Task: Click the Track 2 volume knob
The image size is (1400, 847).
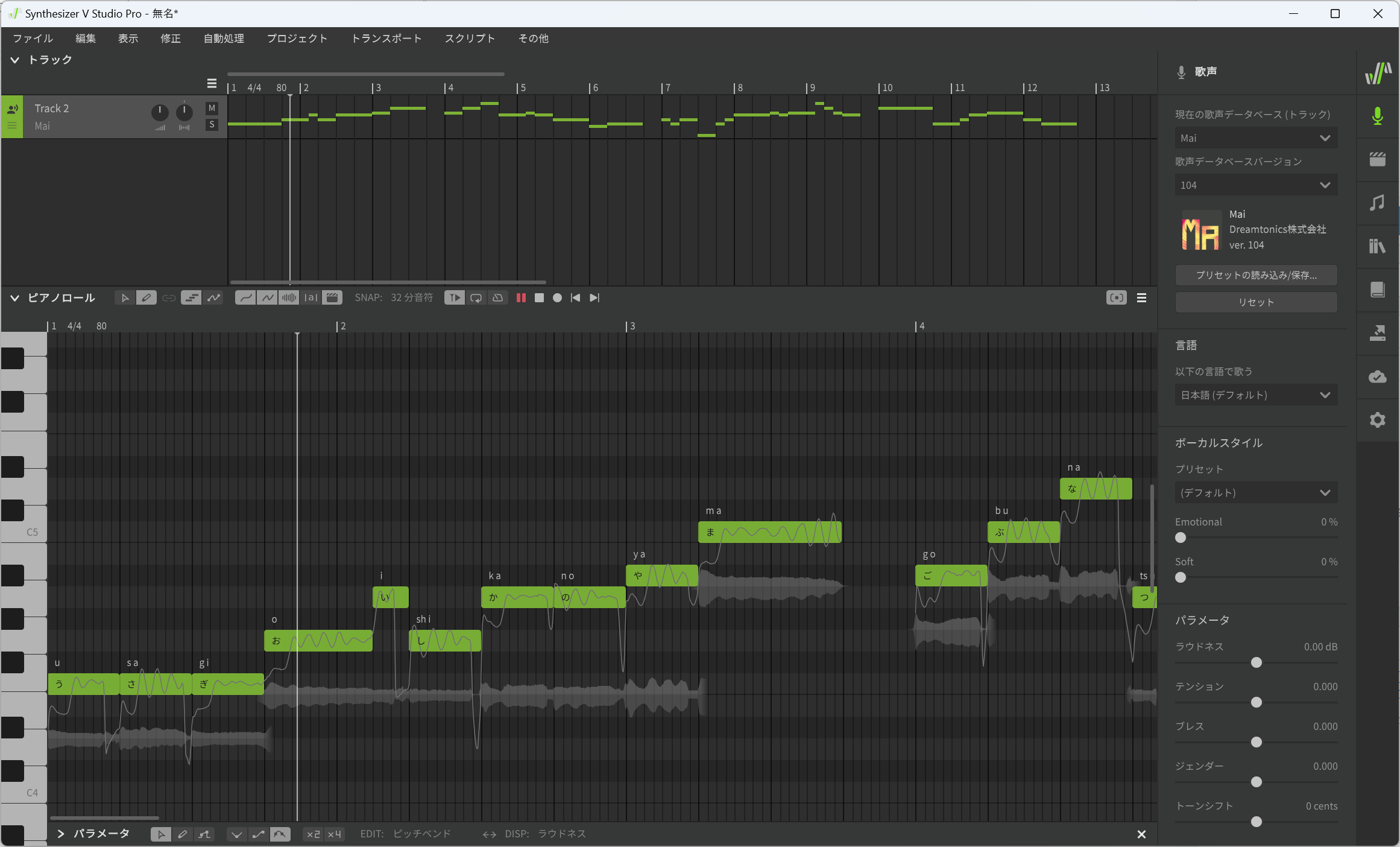Action: click(160, 112)
